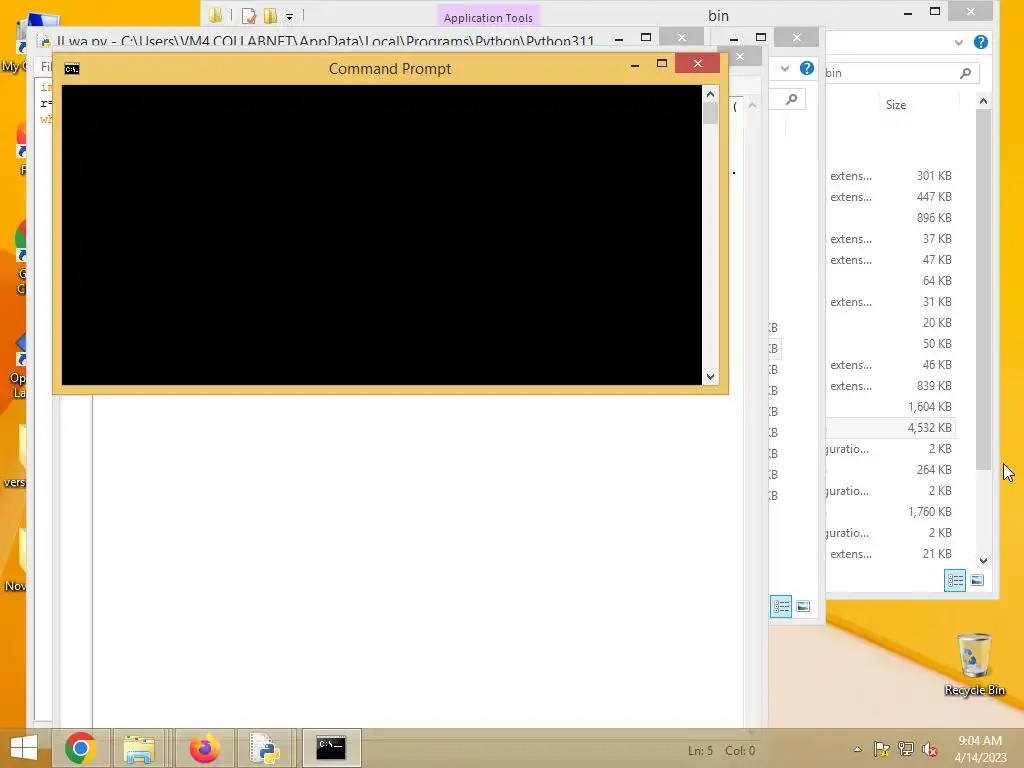Click the network status tray icon

906,749
